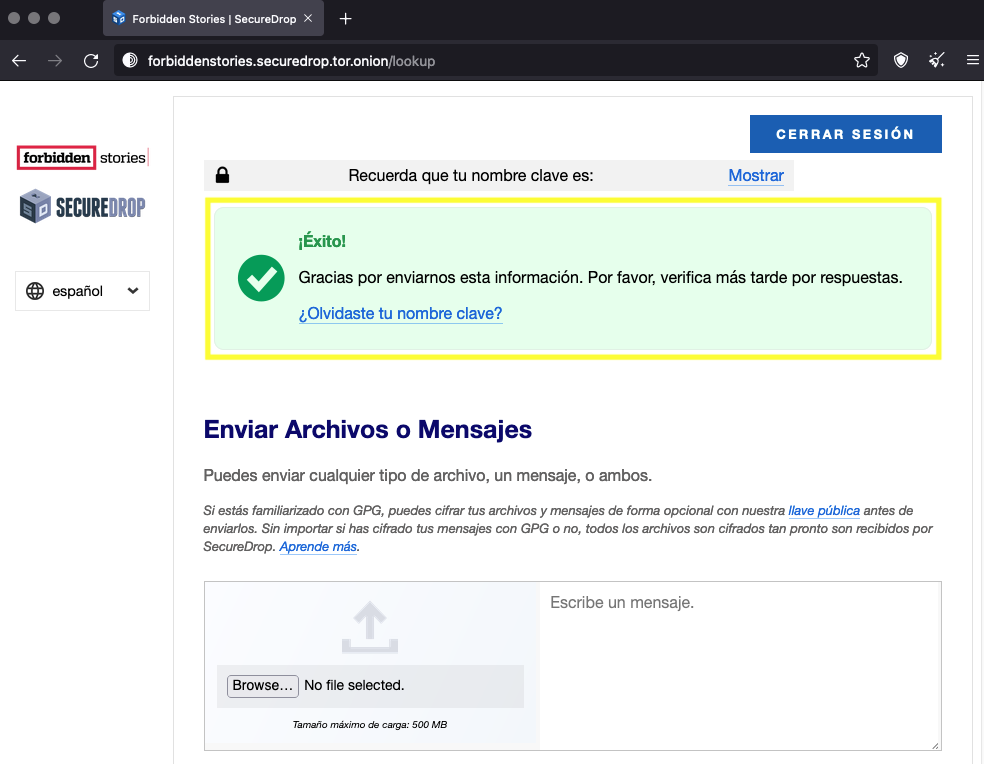Click the onion site identity icon
This screenshot has width=984, height=764.
(x=129, y=61)
